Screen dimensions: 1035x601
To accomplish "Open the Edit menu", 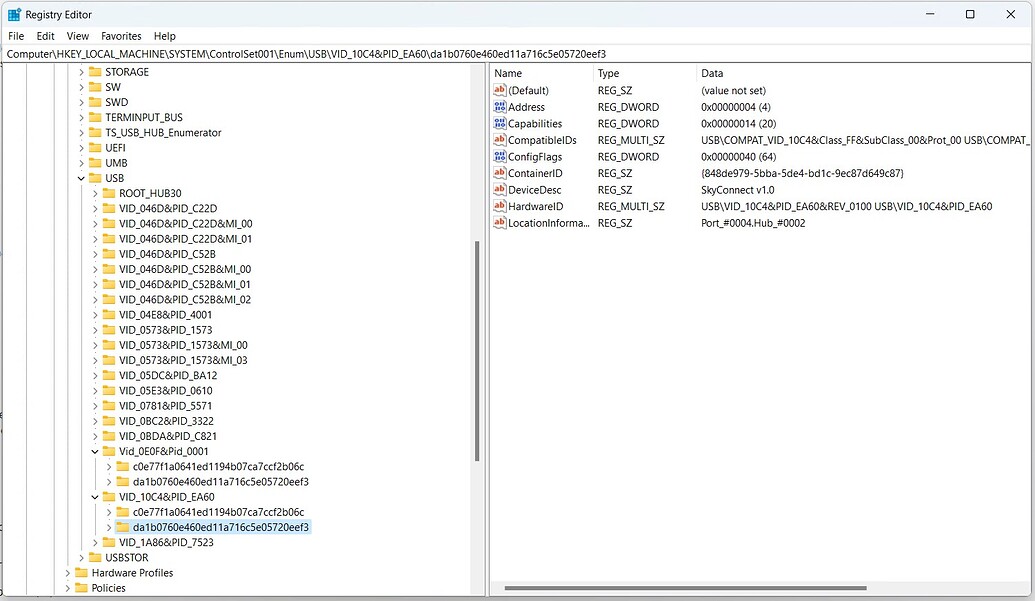I will (x=46, y=36).
